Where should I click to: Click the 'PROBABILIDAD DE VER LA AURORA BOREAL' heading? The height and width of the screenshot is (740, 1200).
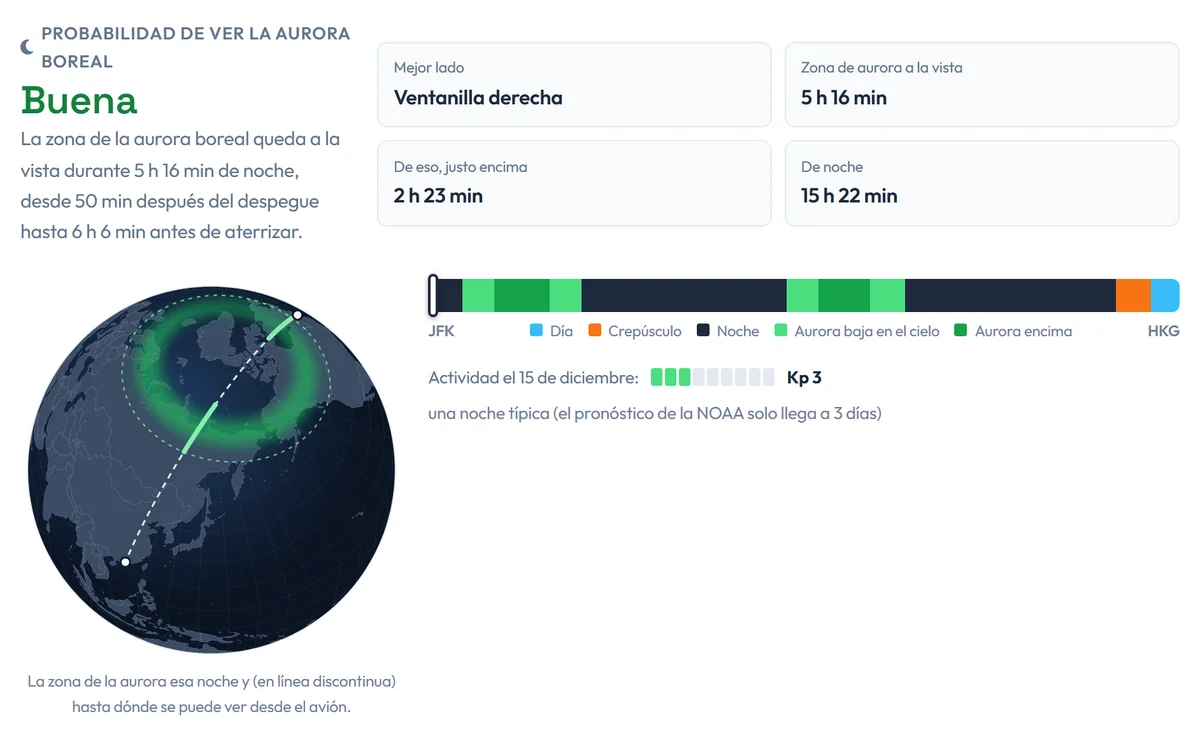pos(196,47)
